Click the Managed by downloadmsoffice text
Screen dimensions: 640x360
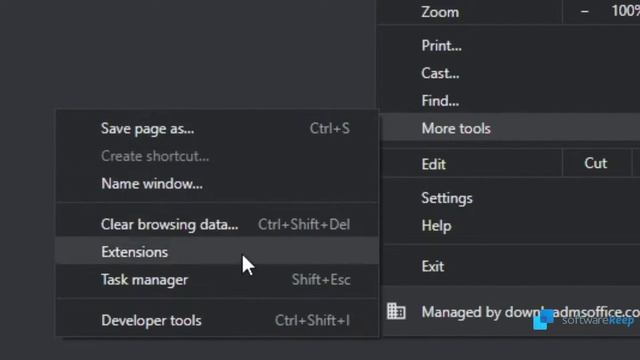pos(531,312)
